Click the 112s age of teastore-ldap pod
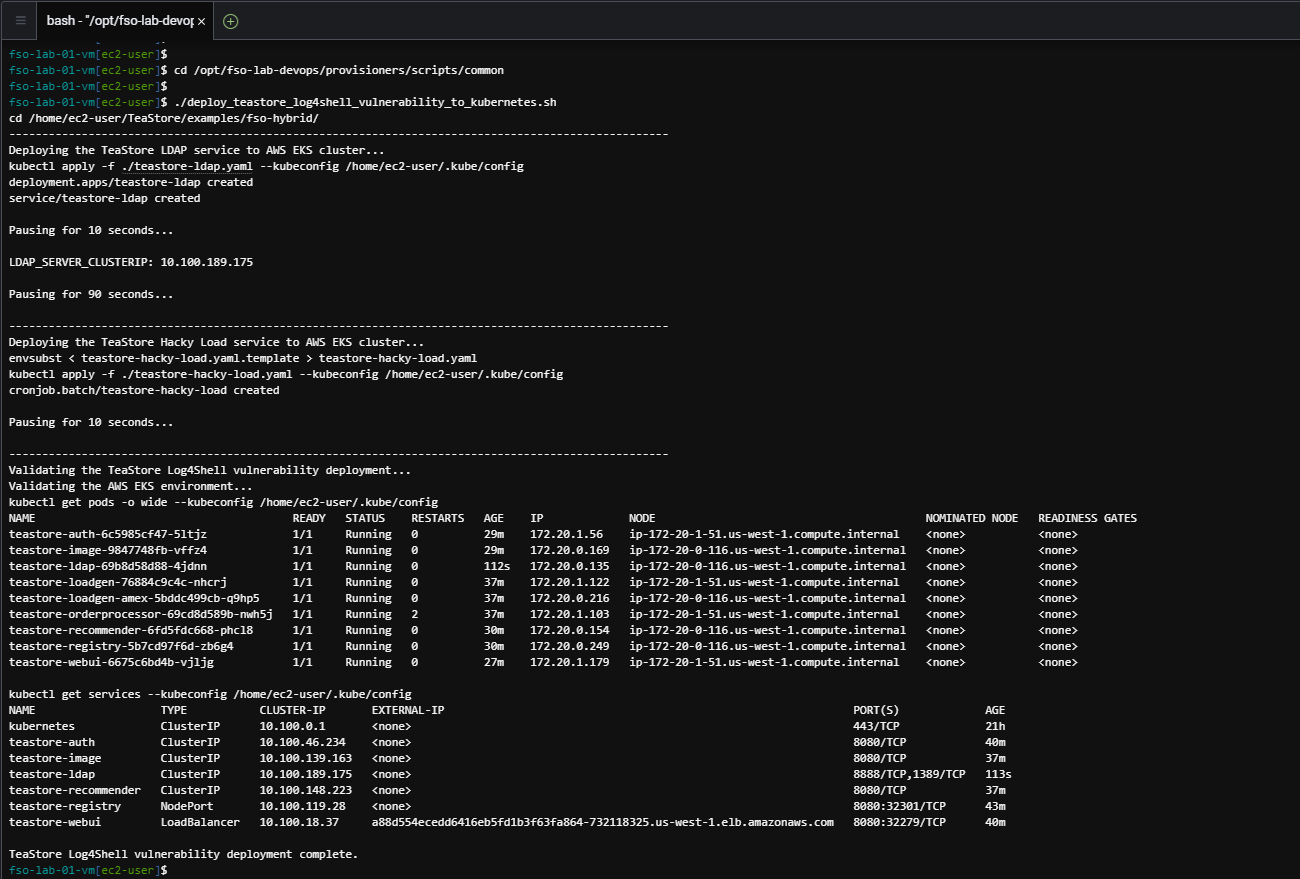The image size is (1300, 879). coord(497,566)
